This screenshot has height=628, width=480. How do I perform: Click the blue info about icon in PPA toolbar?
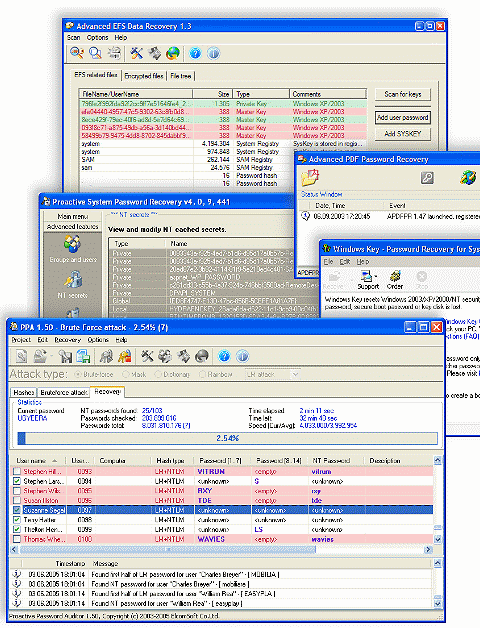(242, 356)
